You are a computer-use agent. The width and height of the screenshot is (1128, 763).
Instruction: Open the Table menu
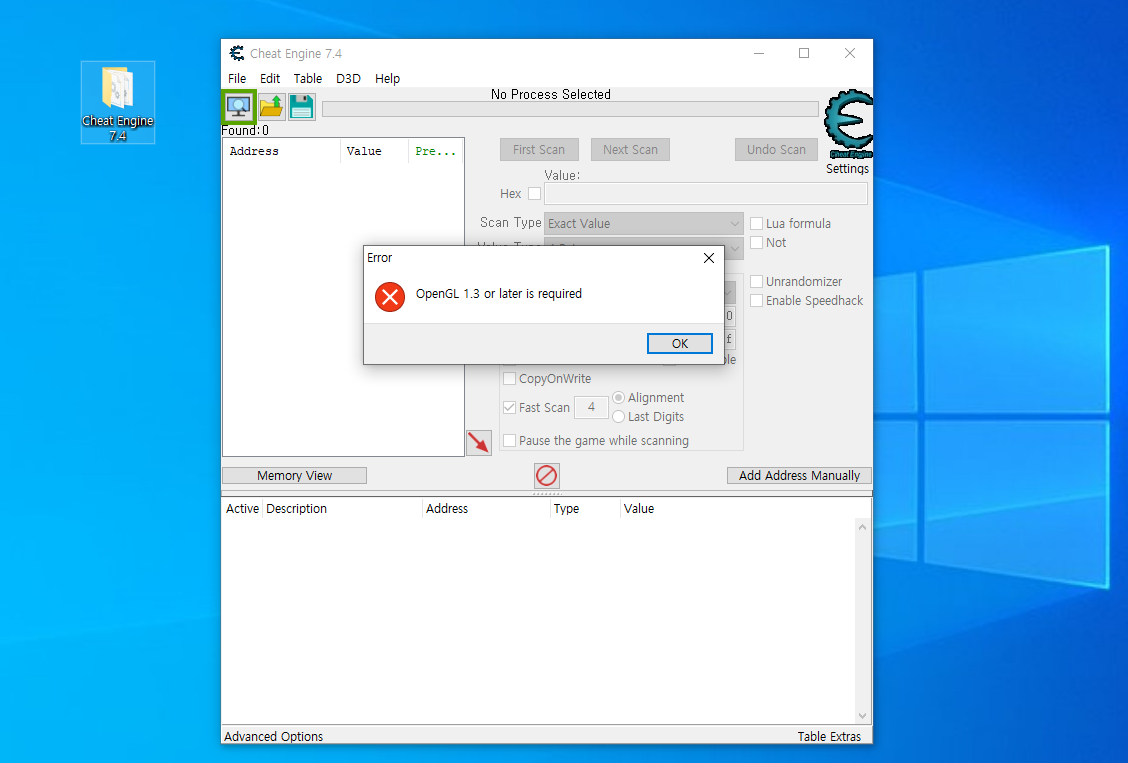(307, 78)
